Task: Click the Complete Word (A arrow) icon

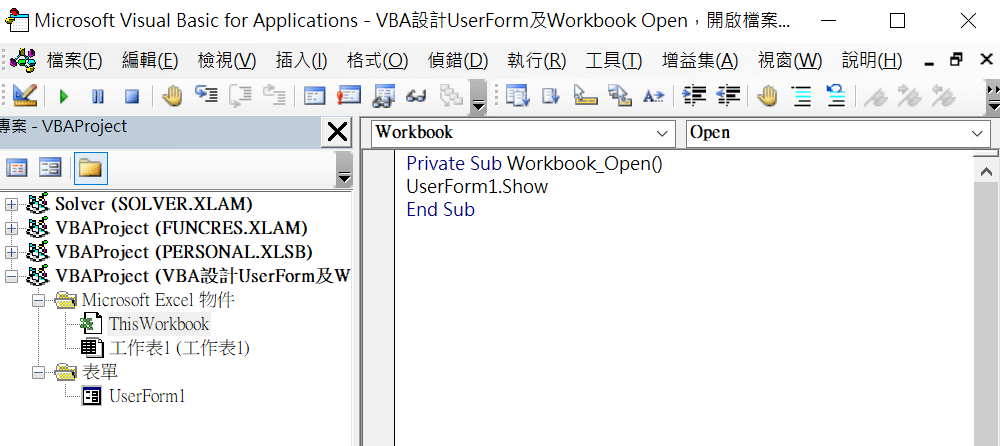Action: (654, 96)
